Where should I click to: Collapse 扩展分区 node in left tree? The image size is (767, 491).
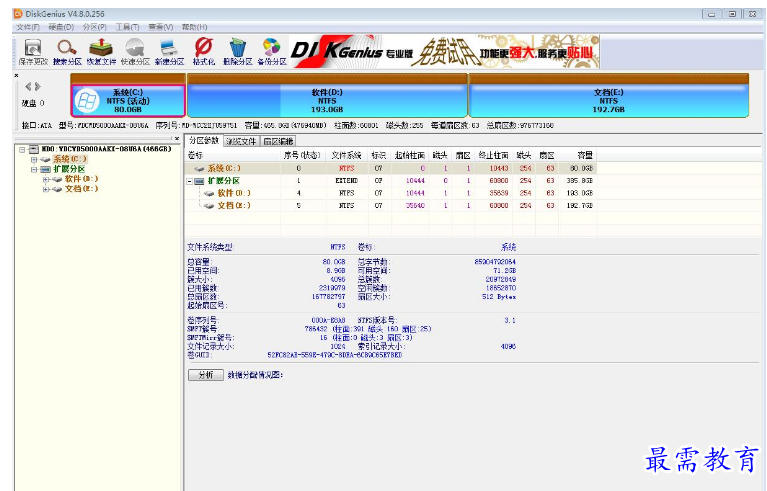34,169
